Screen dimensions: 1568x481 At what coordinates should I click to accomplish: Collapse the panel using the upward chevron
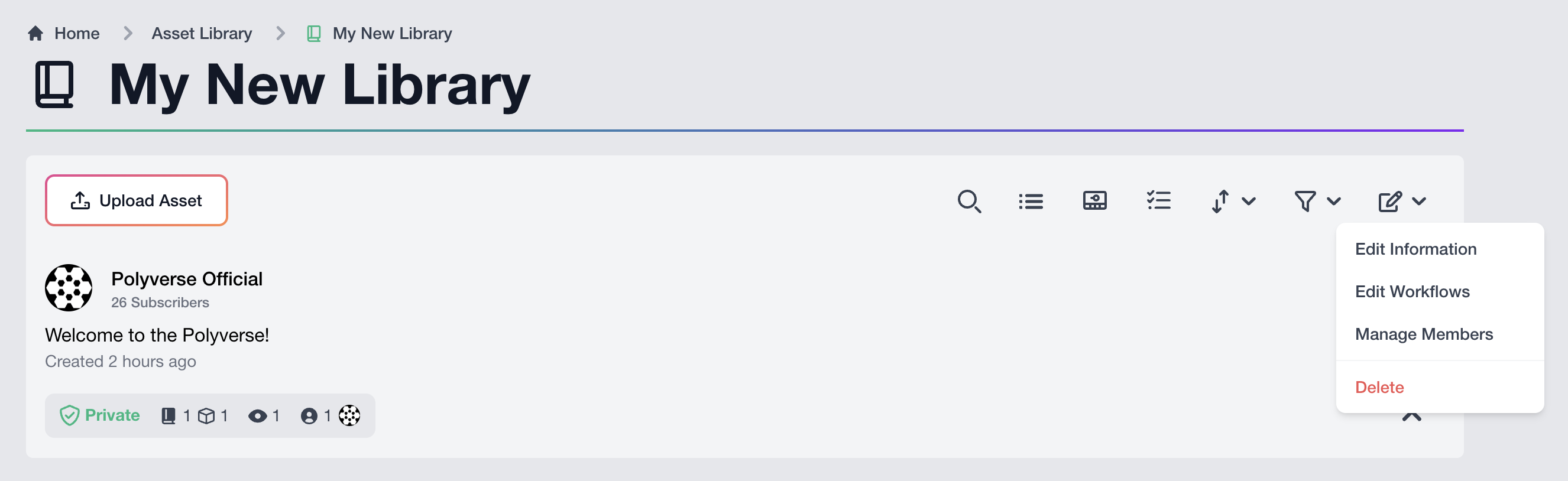[x=1411, y=417]
